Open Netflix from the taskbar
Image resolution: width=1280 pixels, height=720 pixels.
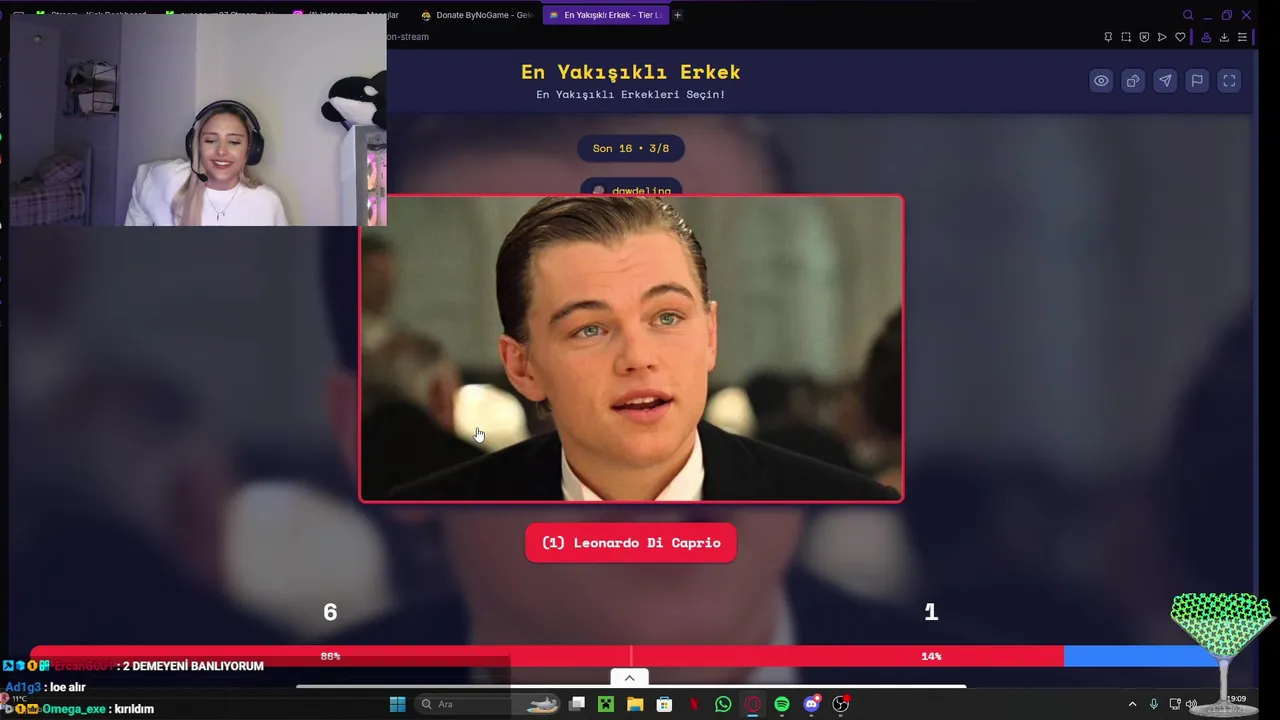[x=694, y=704]
